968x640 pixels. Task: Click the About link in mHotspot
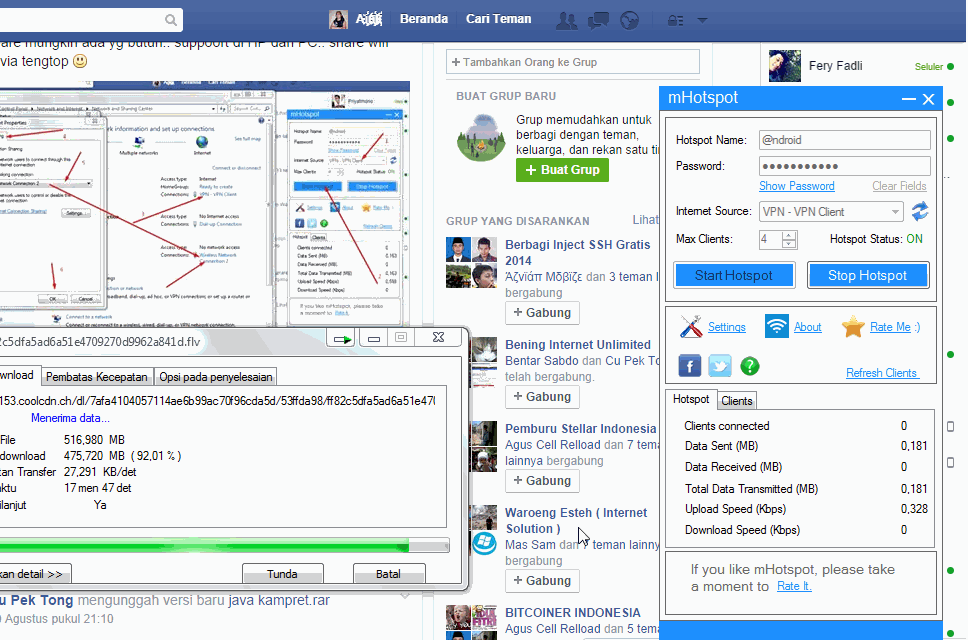807,326
